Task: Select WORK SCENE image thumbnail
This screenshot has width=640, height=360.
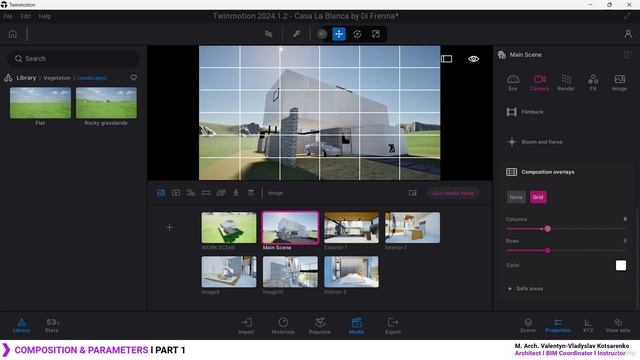Action: 229,227
